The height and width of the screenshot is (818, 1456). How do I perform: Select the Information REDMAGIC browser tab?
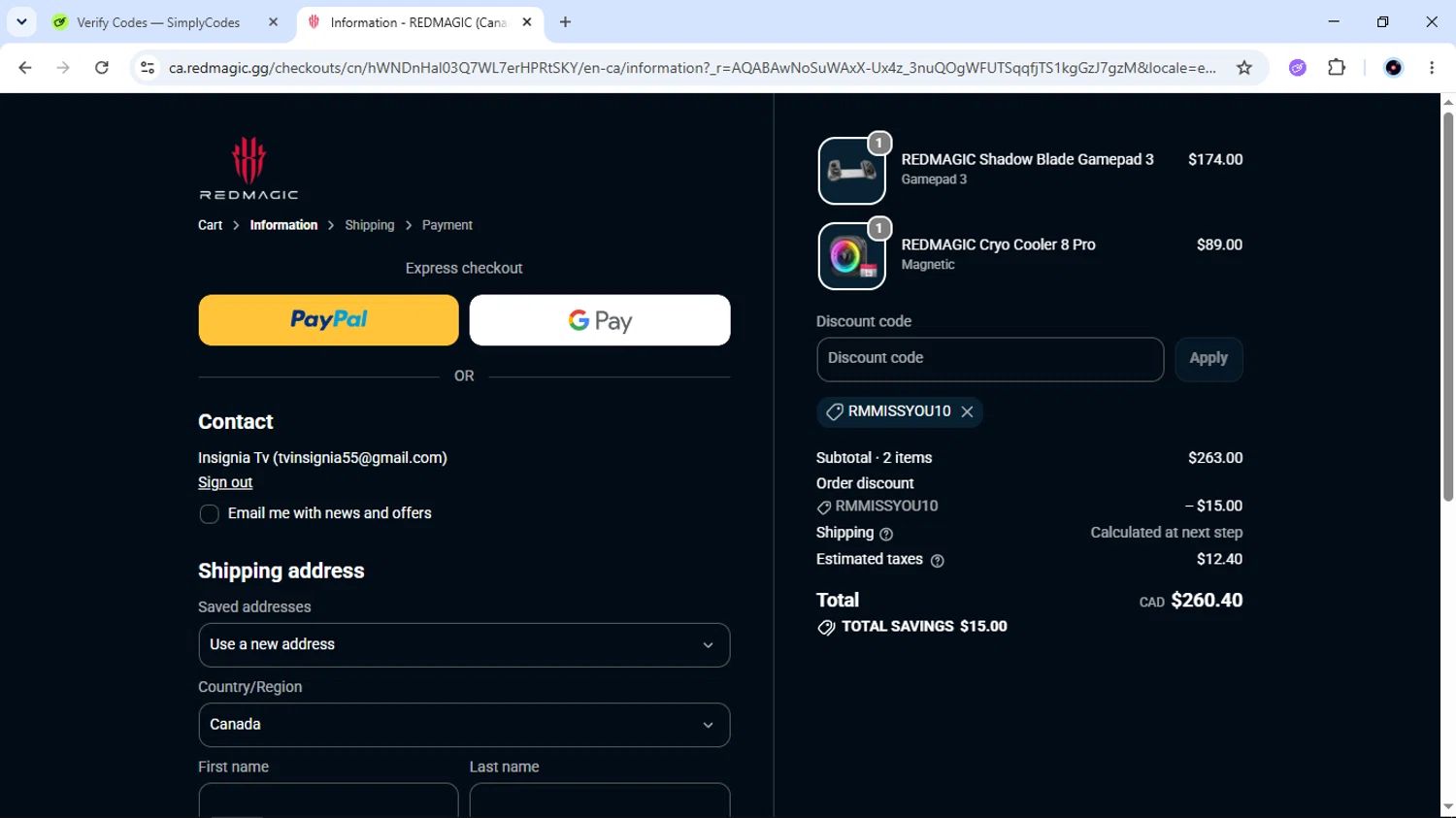pyautogui.click(x=419, y=22)
